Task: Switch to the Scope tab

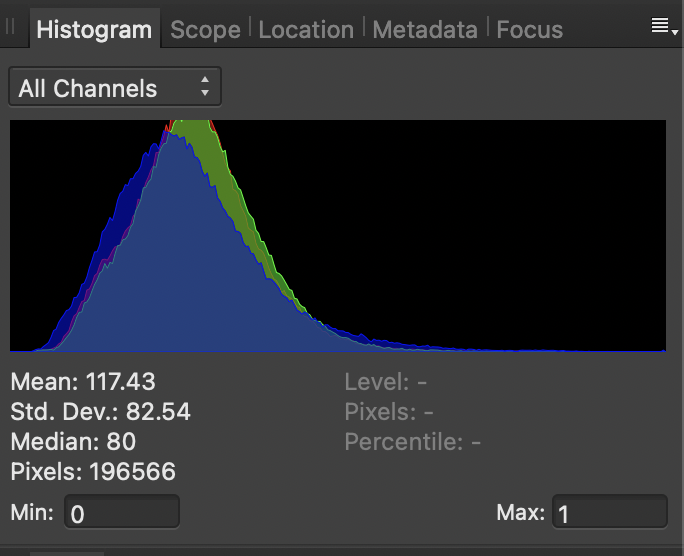Action: (x=205, y=30)
